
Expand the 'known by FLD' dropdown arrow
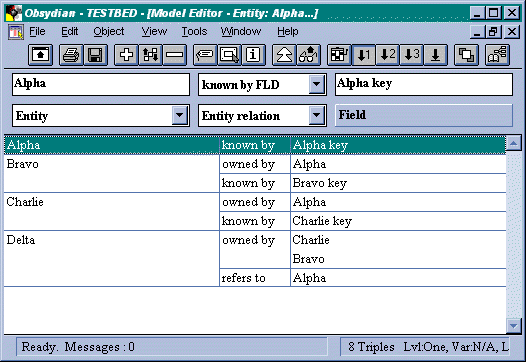tap(316, 84)
